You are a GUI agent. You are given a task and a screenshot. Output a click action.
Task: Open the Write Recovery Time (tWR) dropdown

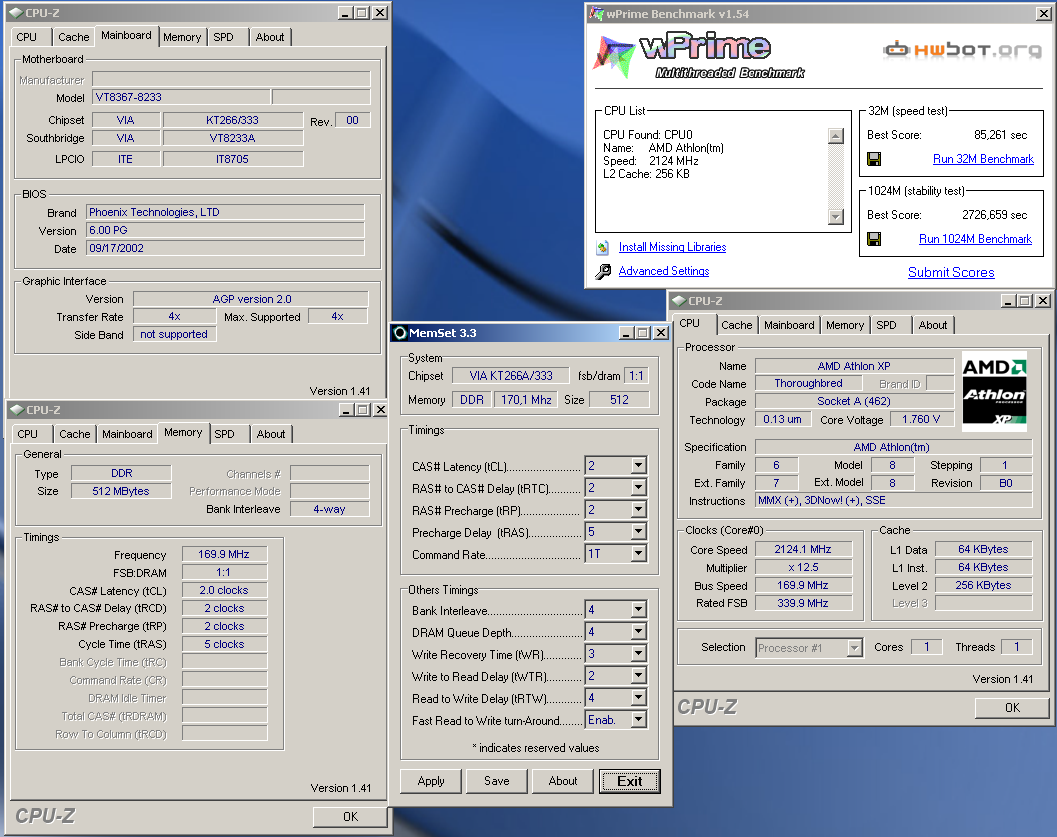click(638, 654)
